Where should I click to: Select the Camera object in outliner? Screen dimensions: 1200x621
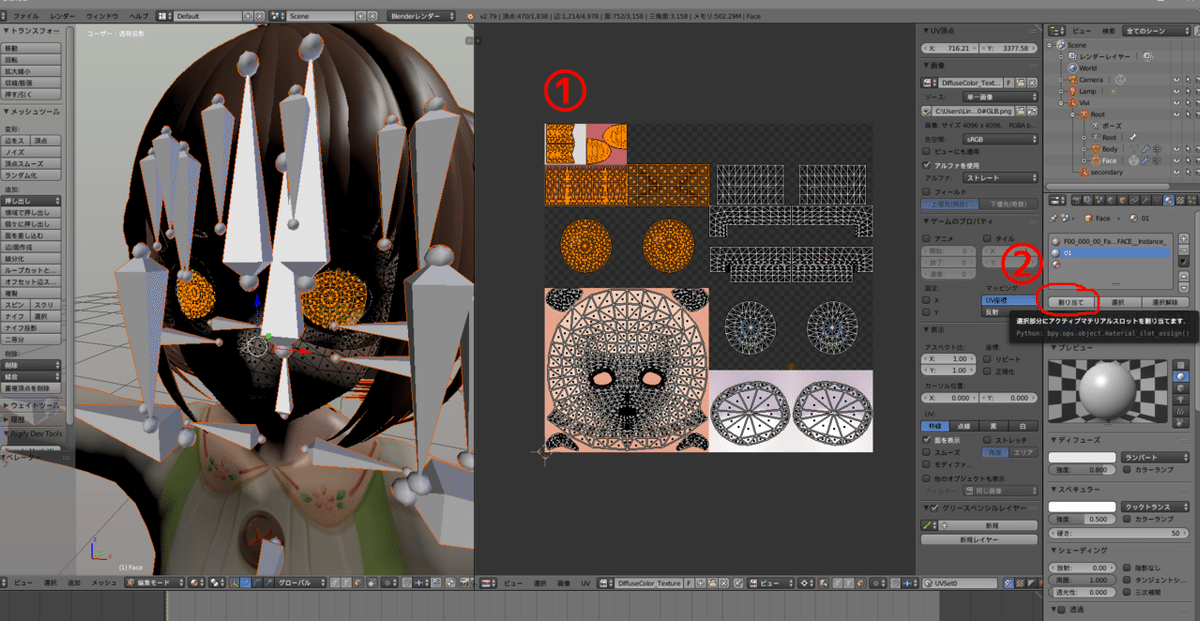pyautogui.click(x=1092, y=79)
